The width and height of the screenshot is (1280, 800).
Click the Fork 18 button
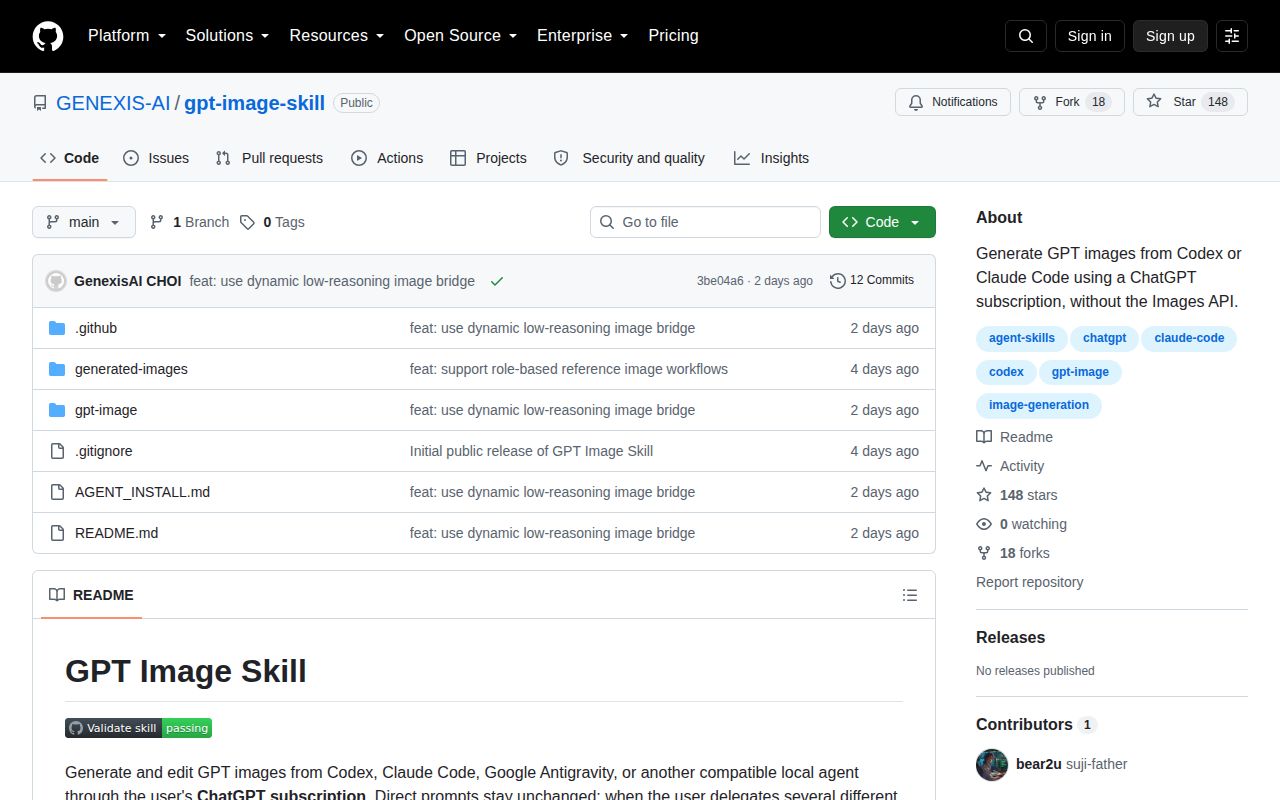[x=1072, y=102]
